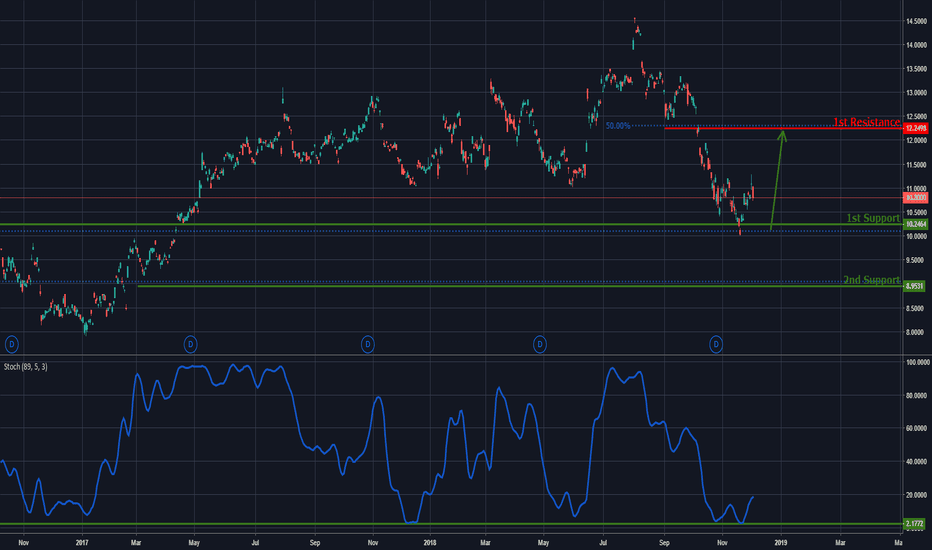Select the green 2nd Support label
Image resolution: width=932 pixels, height=550 pixels.
pos(871,279)
